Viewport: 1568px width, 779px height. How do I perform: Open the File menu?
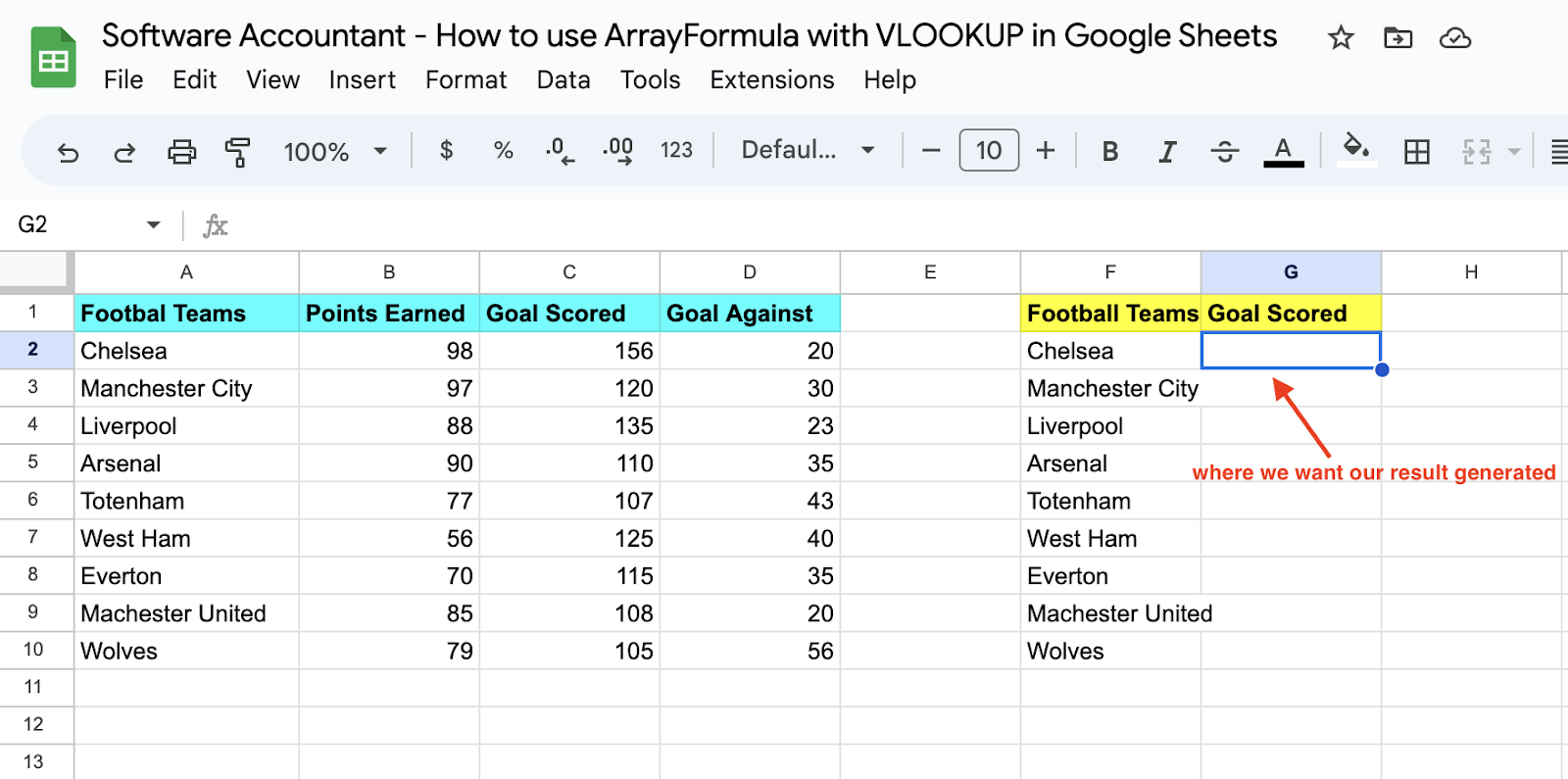[x=123, y=80]
